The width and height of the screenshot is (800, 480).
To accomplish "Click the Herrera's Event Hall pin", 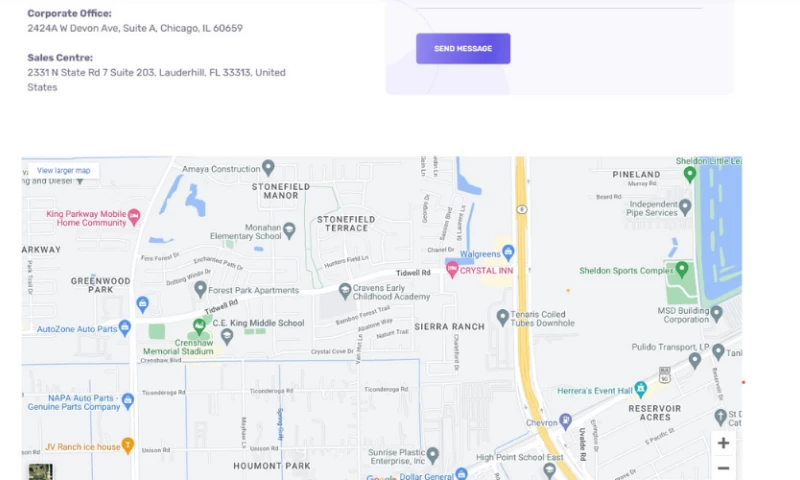I will click(640, 389).
